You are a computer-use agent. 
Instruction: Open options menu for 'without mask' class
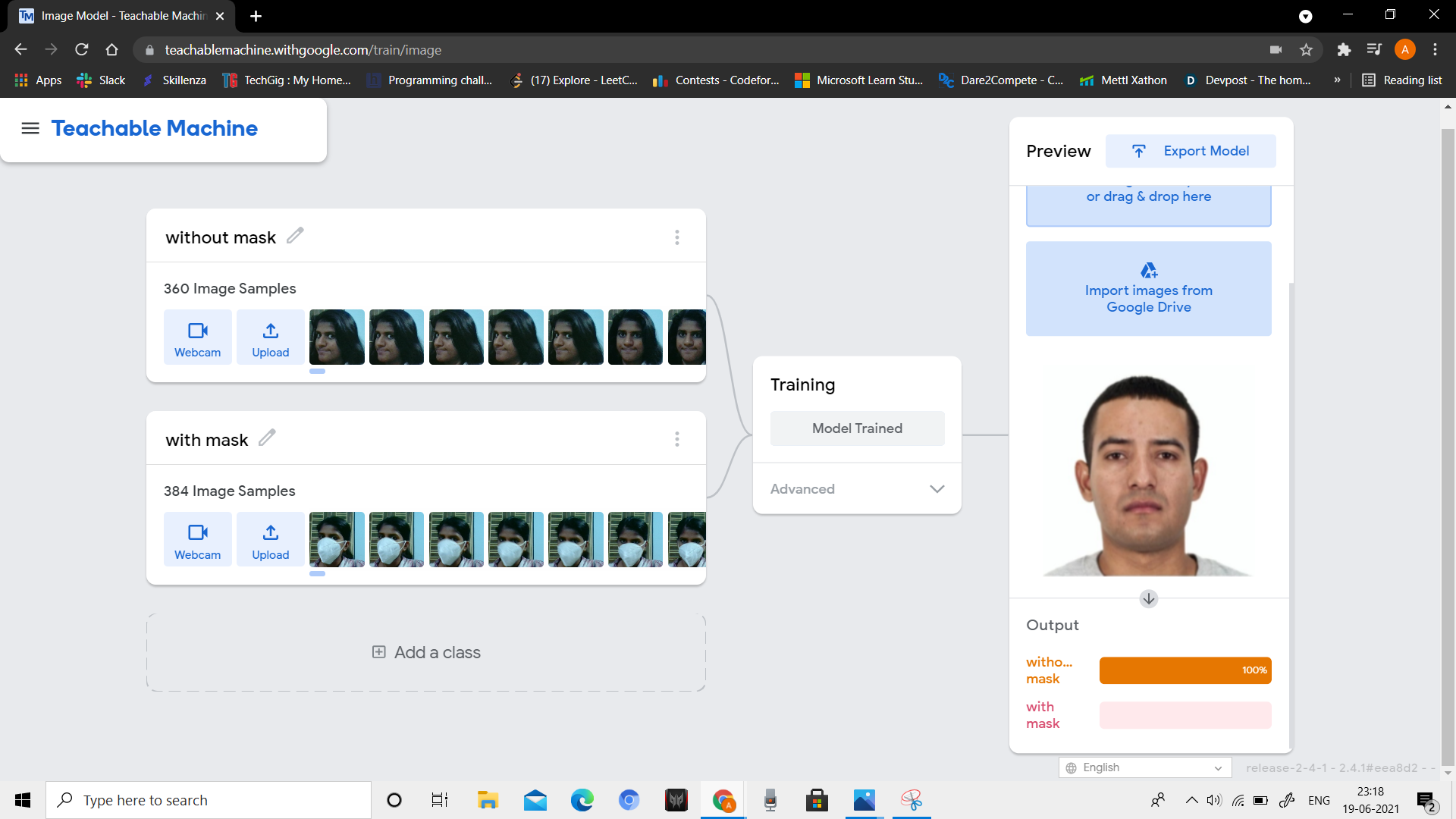pyautogui.click(x=676, y=237)
